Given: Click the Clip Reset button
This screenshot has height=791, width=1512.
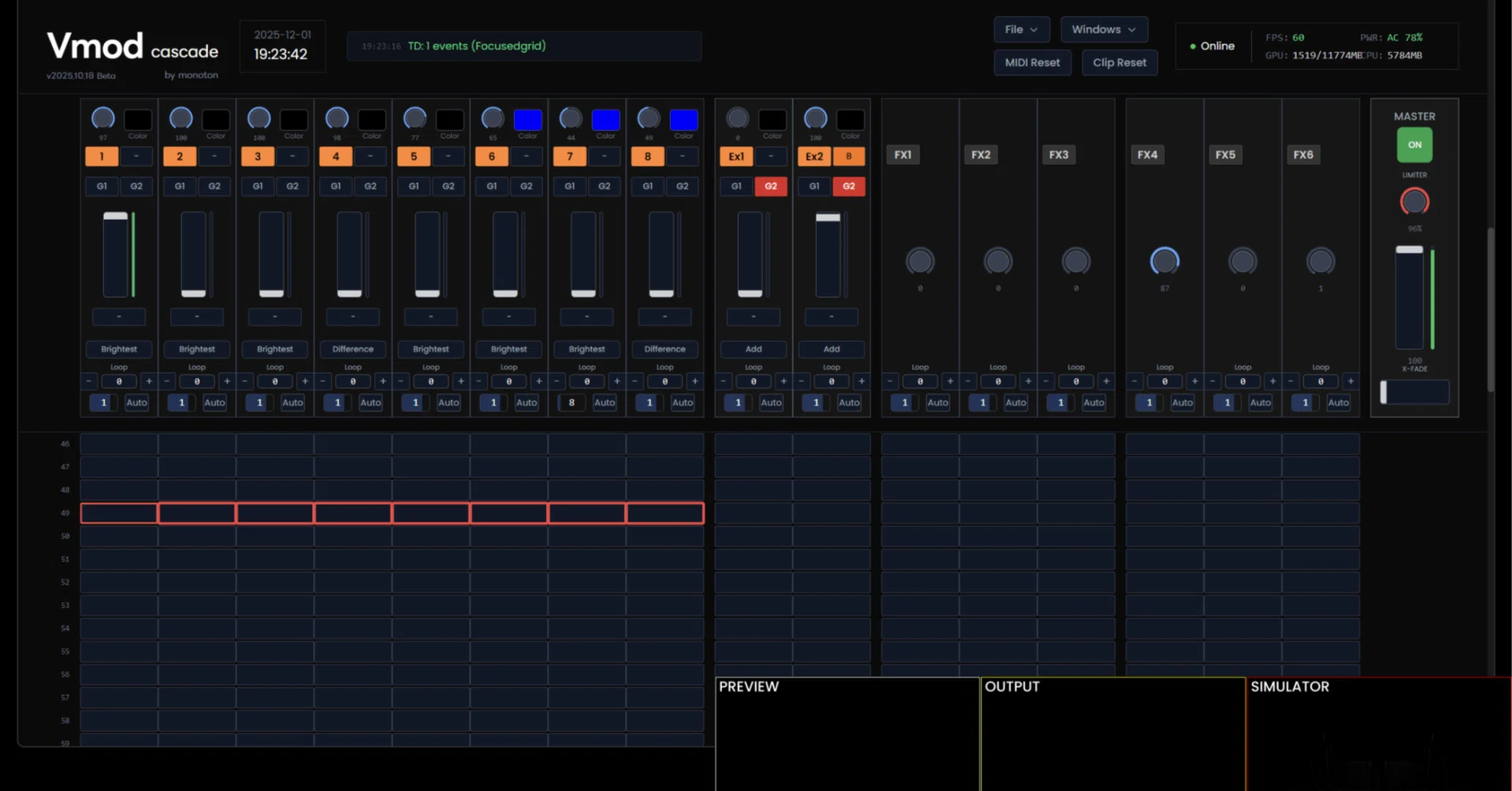Looking at the screenshot, I should pyautogui.click(x=1119, y=62).
